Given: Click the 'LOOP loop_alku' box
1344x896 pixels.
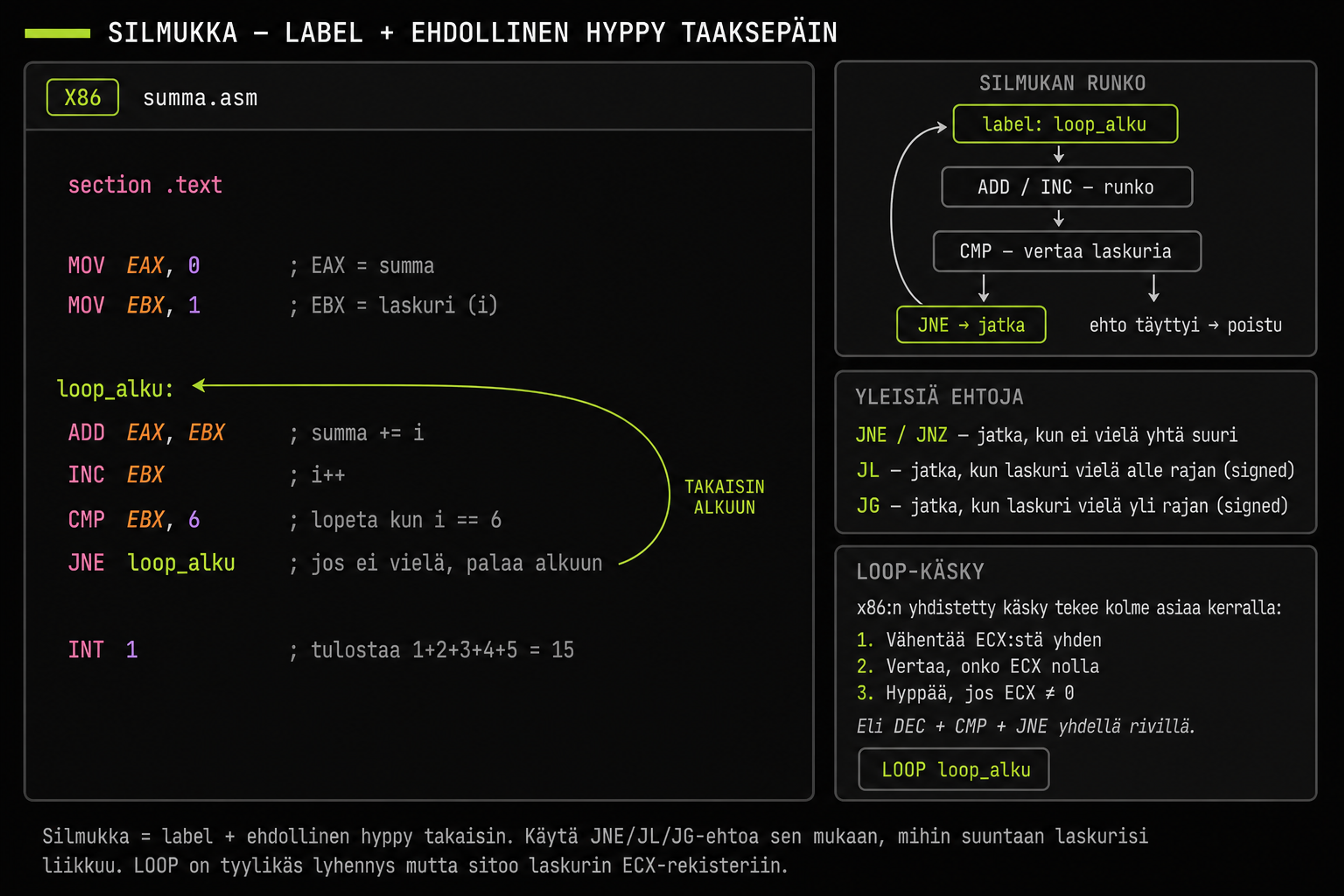Looking at the screenshot, I should [954, 769].
